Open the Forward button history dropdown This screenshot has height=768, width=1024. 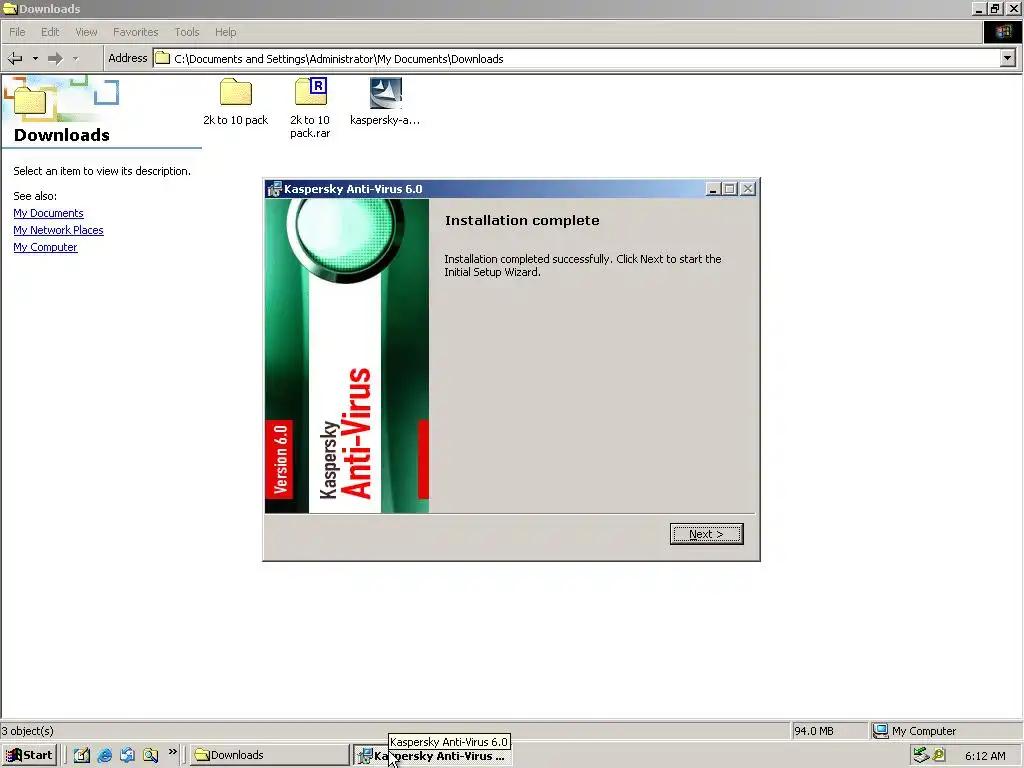point(76,59)
